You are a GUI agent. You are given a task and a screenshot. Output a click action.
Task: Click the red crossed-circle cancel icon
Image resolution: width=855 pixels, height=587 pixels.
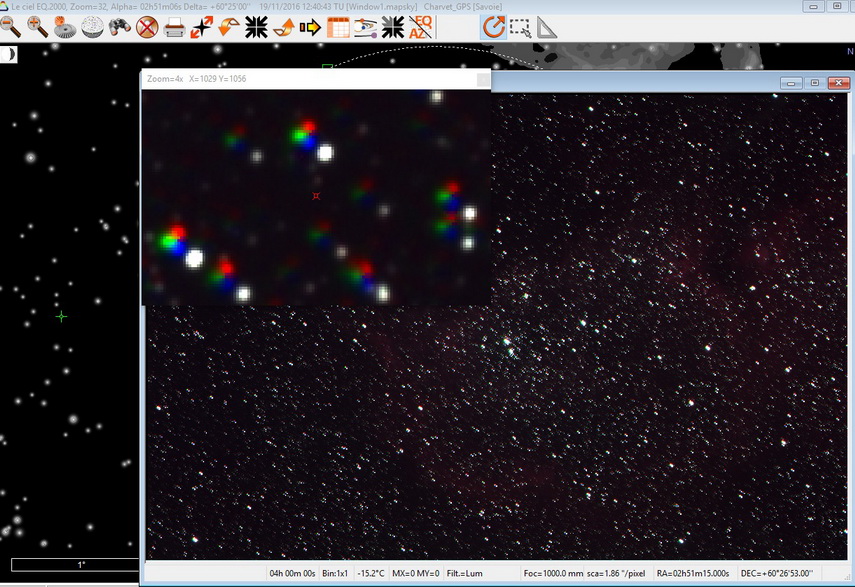(147, 27)
